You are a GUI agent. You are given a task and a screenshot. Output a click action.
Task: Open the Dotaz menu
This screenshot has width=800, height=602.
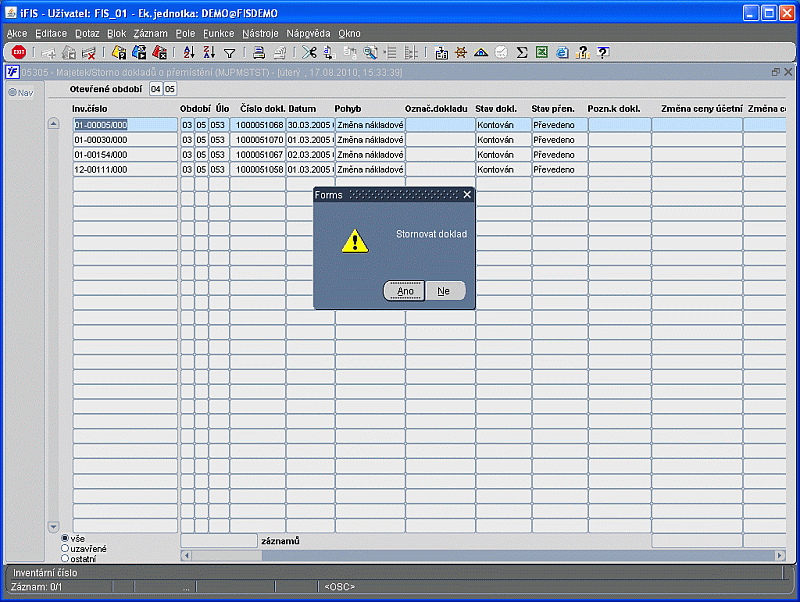[x=87, y=34]
